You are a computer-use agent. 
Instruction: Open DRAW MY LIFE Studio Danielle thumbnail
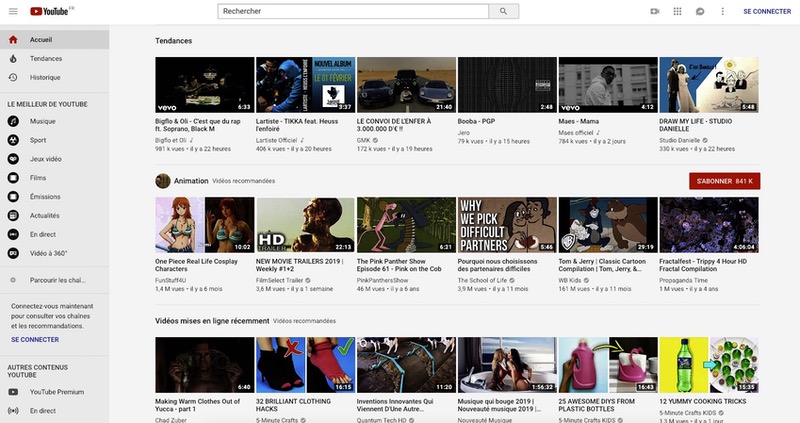click(709, 85)
